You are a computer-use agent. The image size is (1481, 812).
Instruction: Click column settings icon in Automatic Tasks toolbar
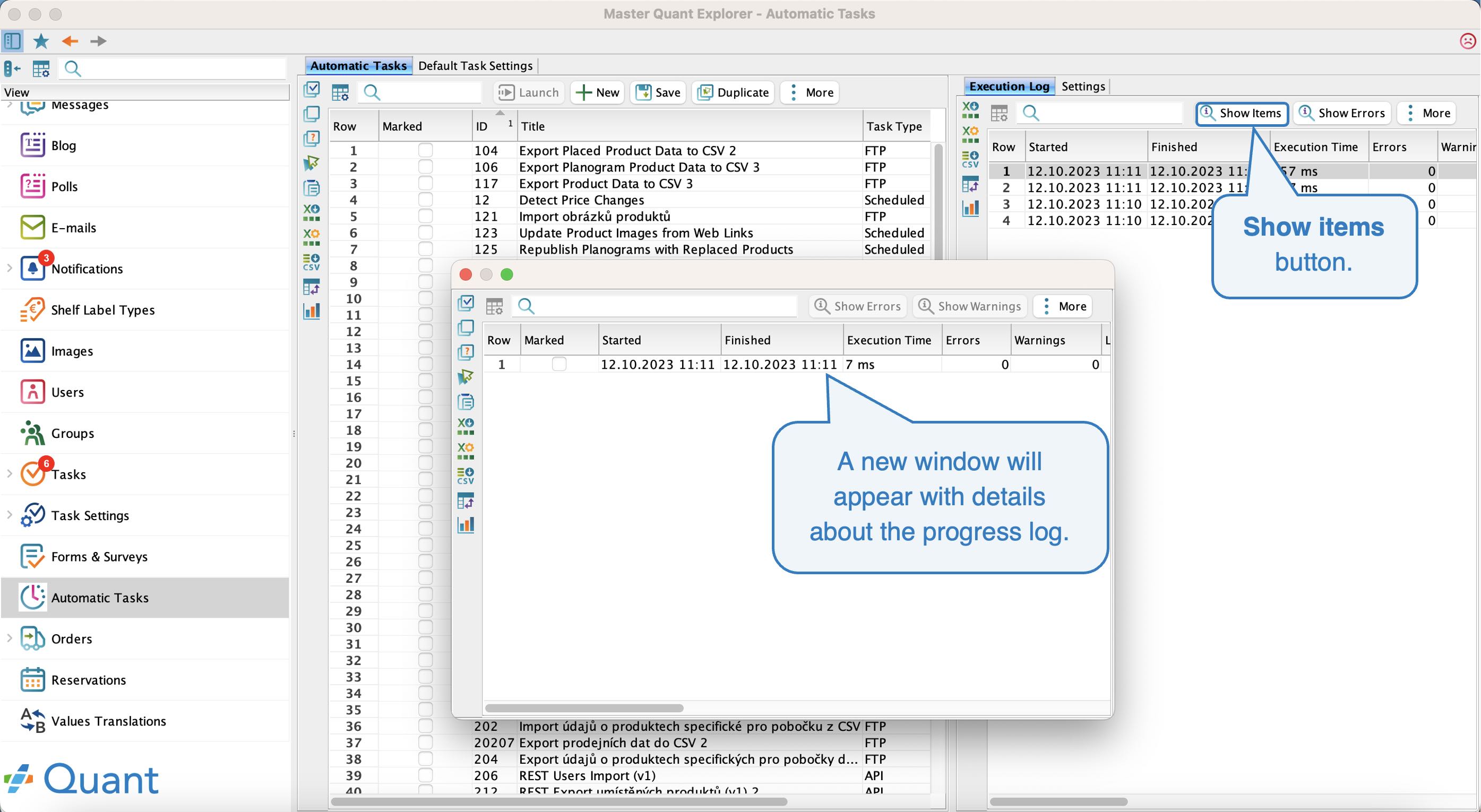coord(340,92)
